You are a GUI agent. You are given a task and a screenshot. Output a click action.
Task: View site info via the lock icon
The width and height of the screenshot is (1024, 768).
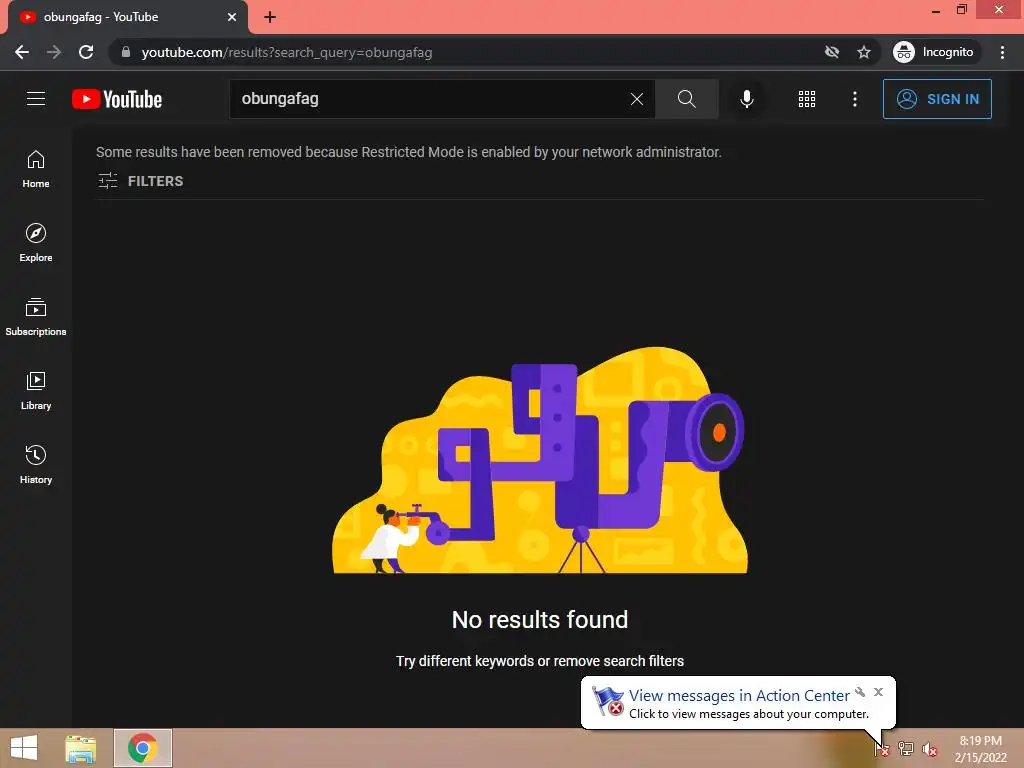point(126,52)
